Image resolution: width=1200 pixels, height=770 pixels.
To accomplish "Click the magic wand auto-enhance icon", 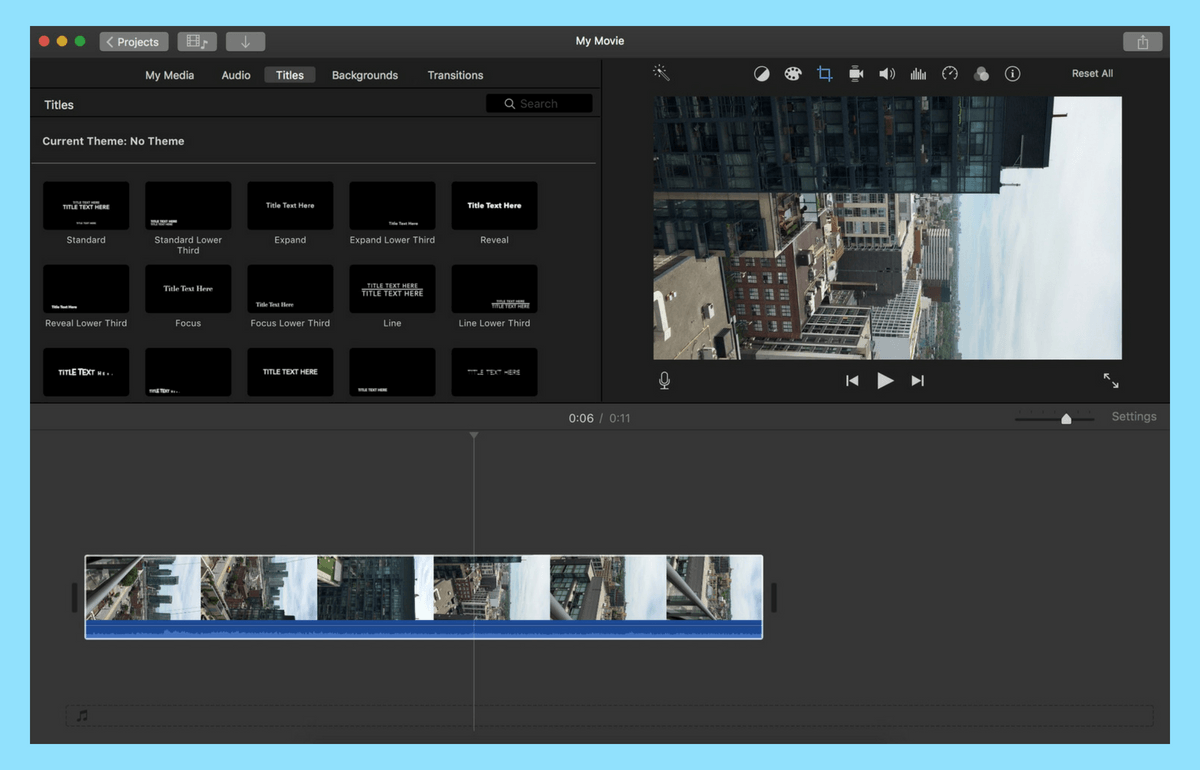I will tap(661, 73).
